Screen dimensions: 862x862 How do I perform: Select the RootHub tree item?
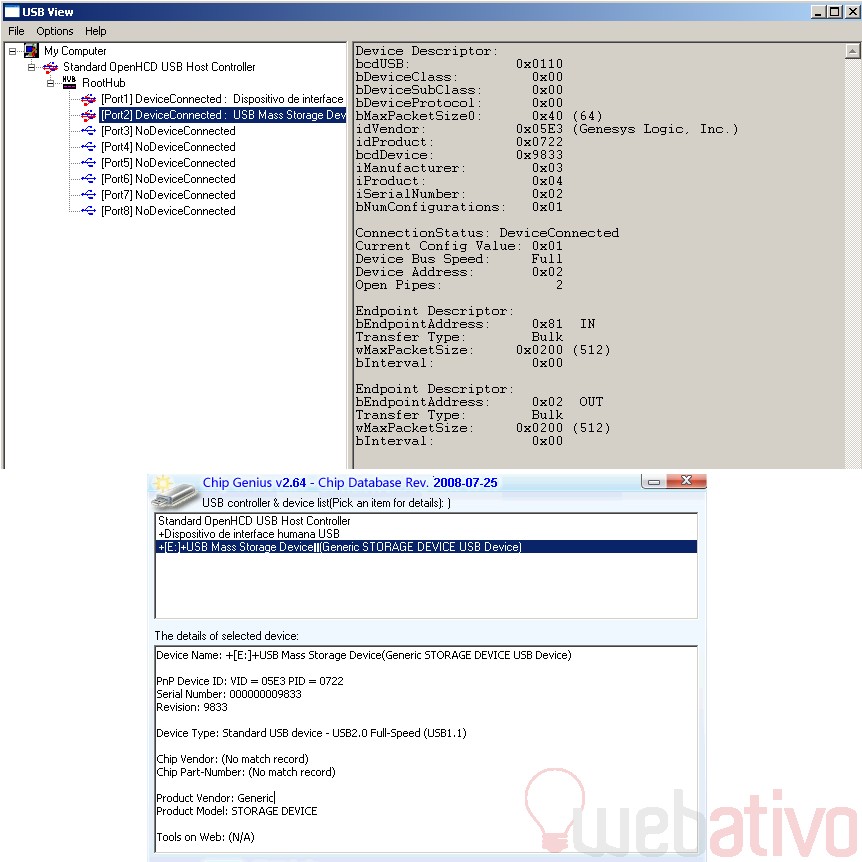pos(104,83)
